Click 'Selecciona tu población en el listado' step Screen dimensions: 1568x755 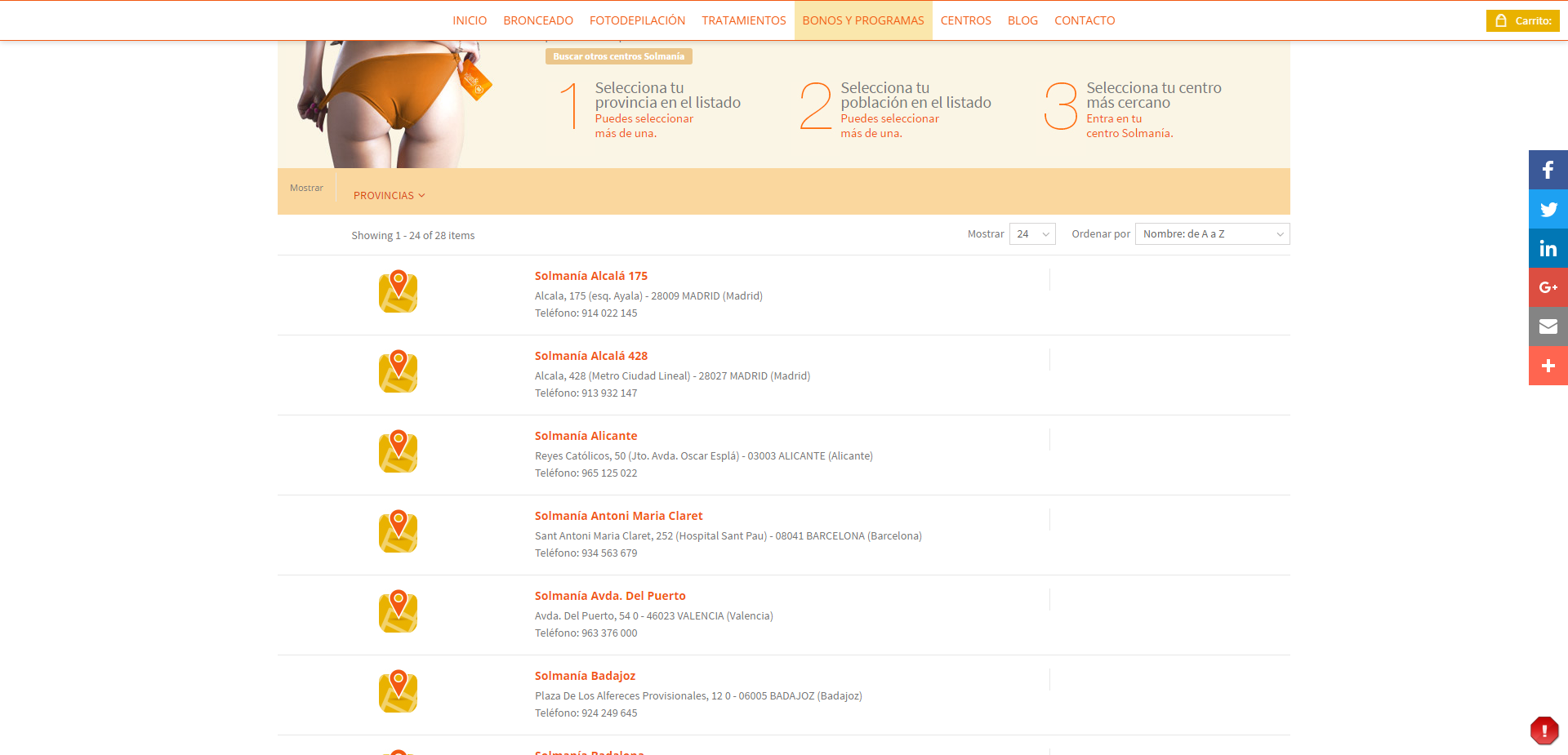pos(916,95)
